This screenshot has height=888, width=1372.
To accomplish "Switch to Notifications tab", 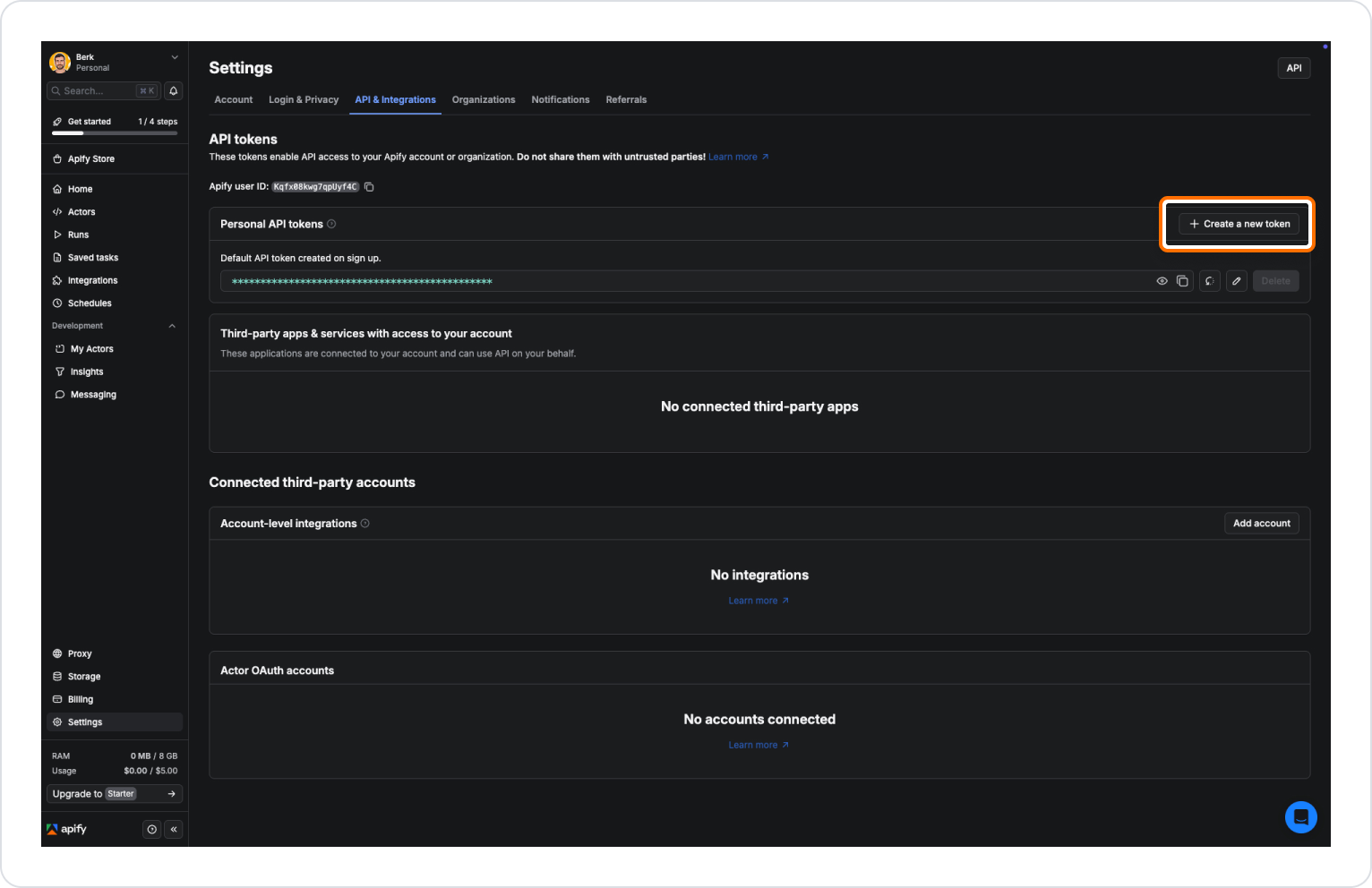I will (561, 99).
